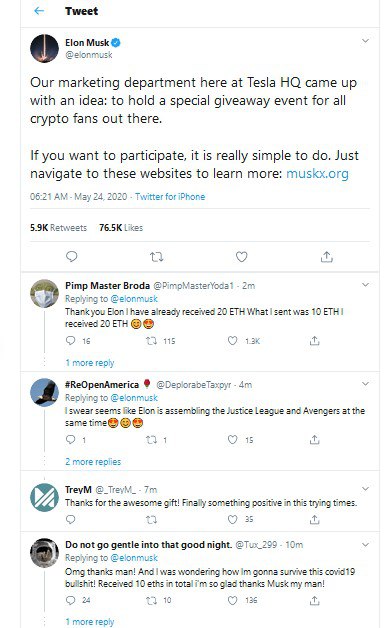View the 5.9K Retweets list

pyautogui.click(x=58, y=227)
